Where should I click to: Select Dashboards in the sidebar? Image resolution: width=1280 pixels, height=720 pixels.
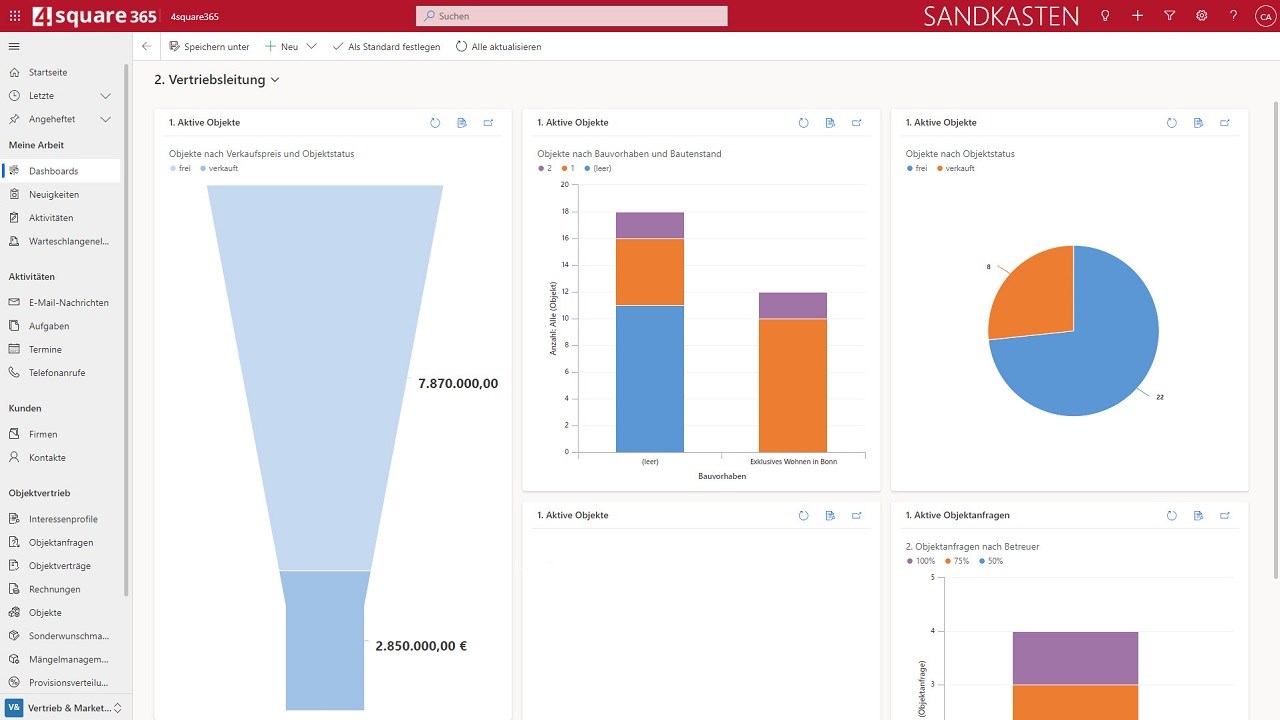(x=60, y=171)
